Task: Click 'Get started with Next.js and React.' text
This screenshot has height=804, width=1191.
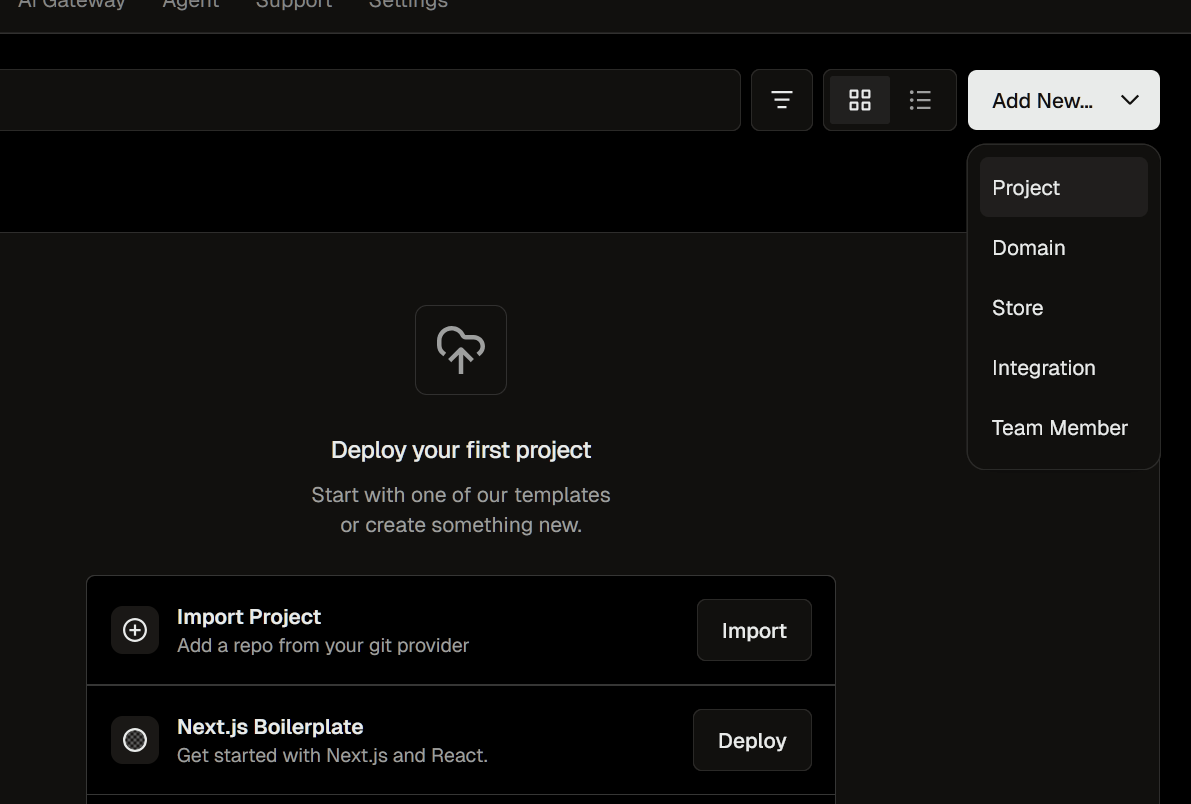Action: click(x=333, y=755)
